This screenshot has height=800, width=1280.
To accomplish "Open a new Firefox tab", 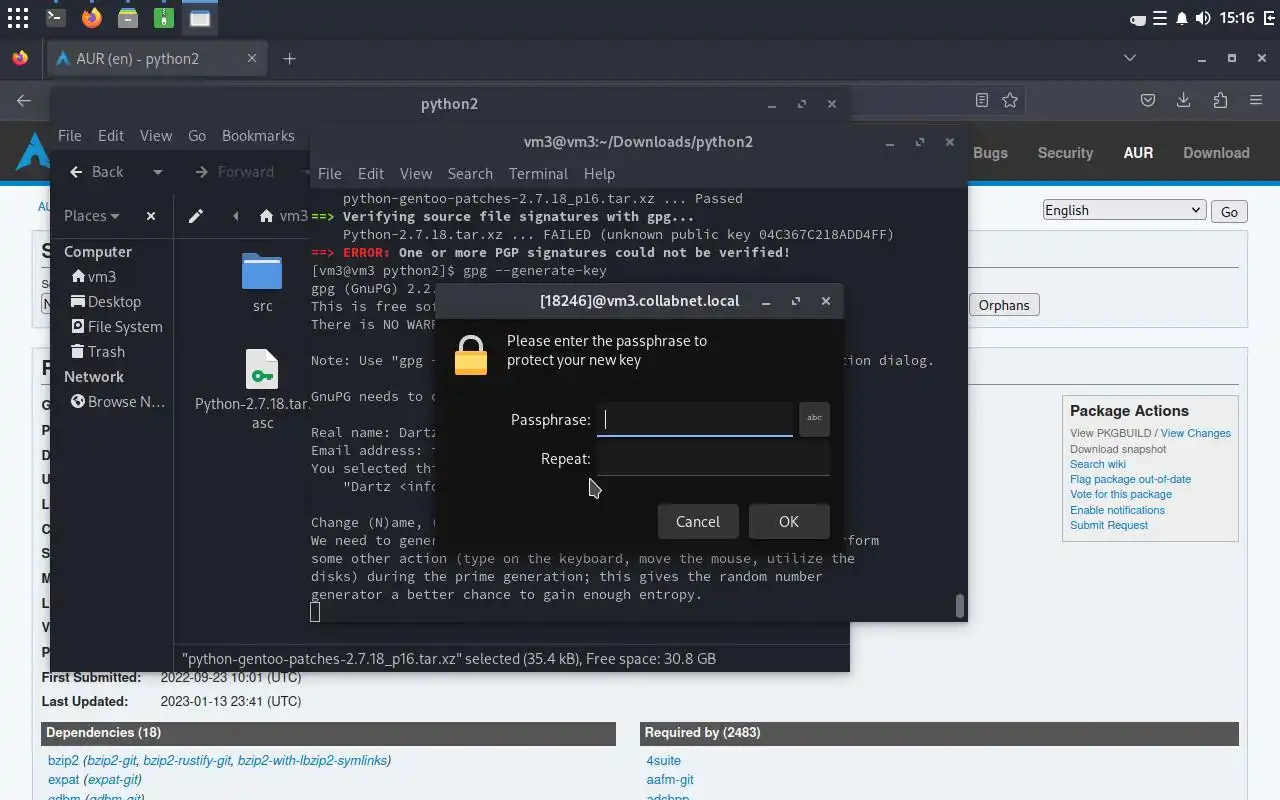I will (289, 58).
